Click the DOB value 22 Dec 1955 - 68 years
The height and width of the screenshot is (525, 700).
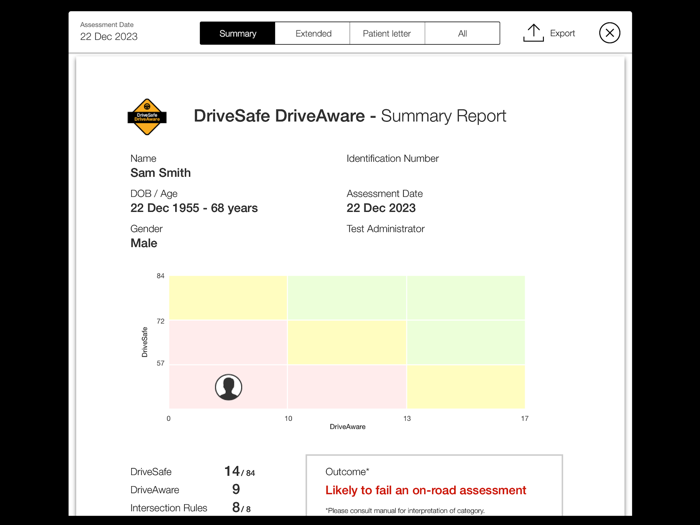coord(194,208)
